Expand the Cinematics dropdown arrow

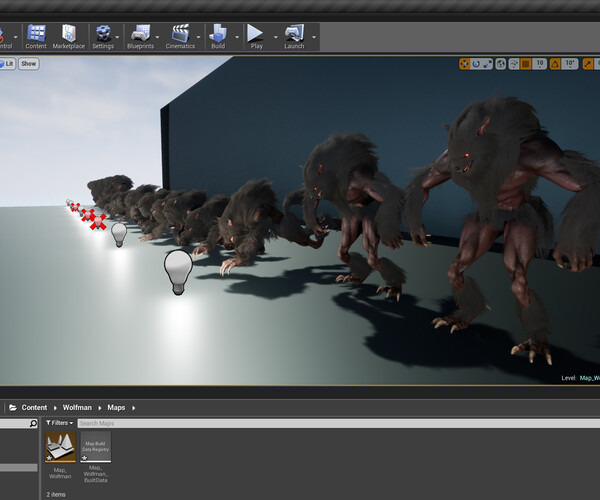(x=199, y=37)
